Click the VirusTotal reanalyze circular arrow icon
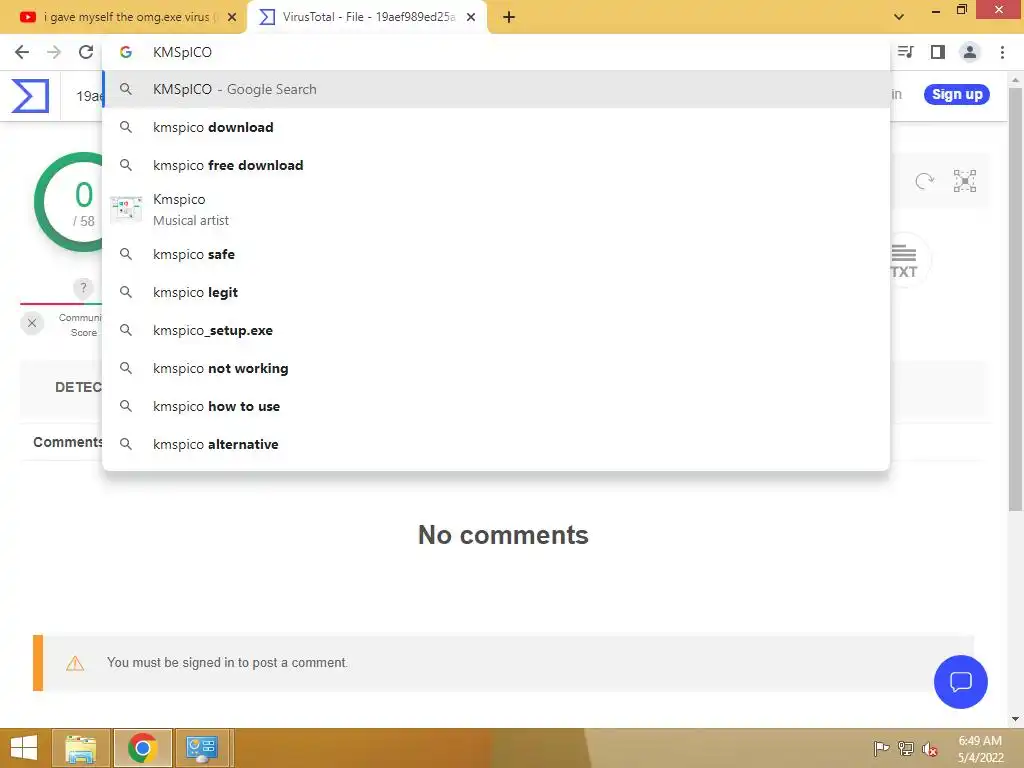Image resolution: width=1024 pixels, height=768 pixels. pyautogui.click(x=925, y=181)
